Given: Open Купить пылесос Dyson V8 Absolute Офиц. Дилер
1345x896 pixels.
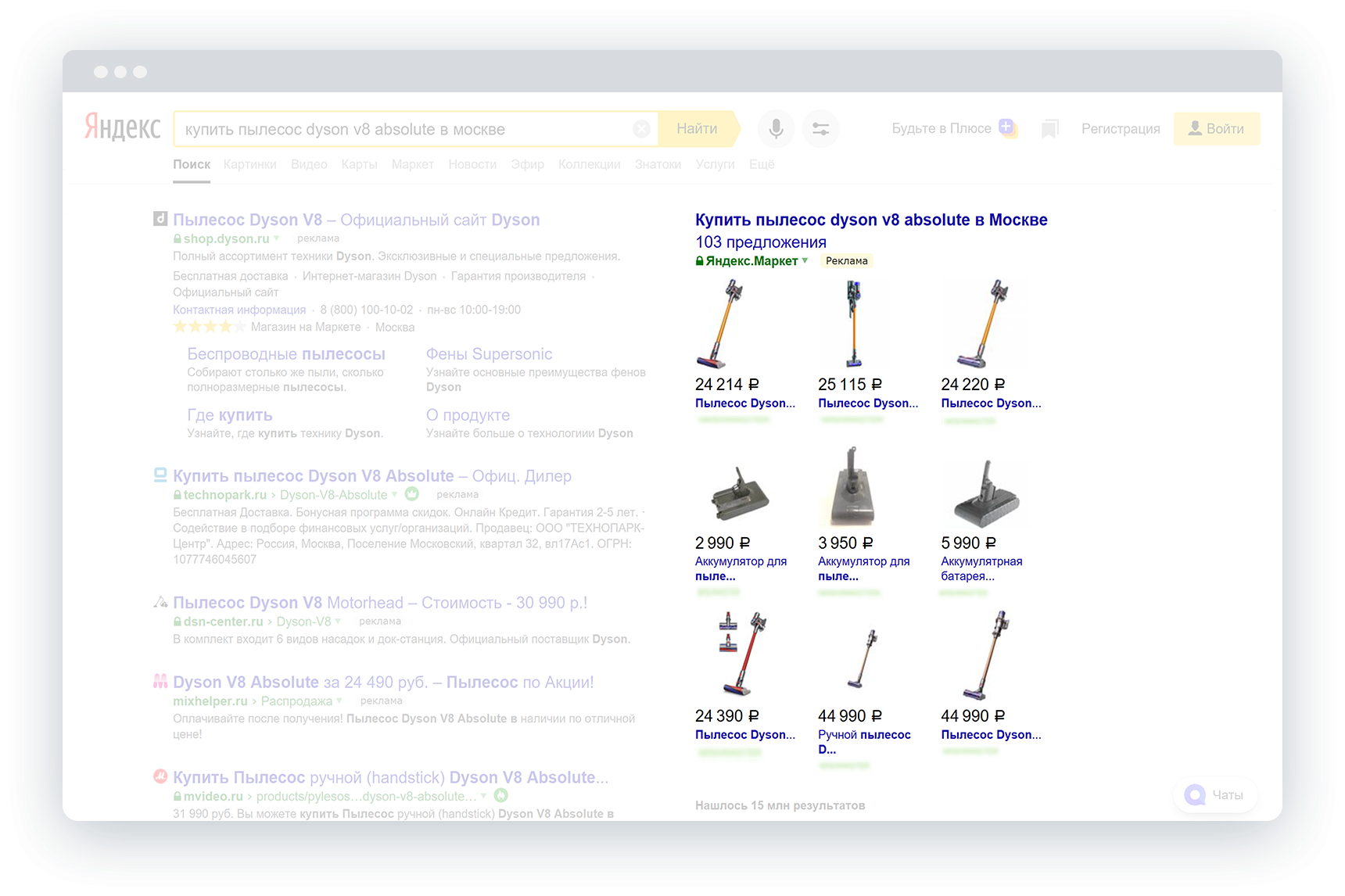Looking at the screenshot, I should point(372,476).
